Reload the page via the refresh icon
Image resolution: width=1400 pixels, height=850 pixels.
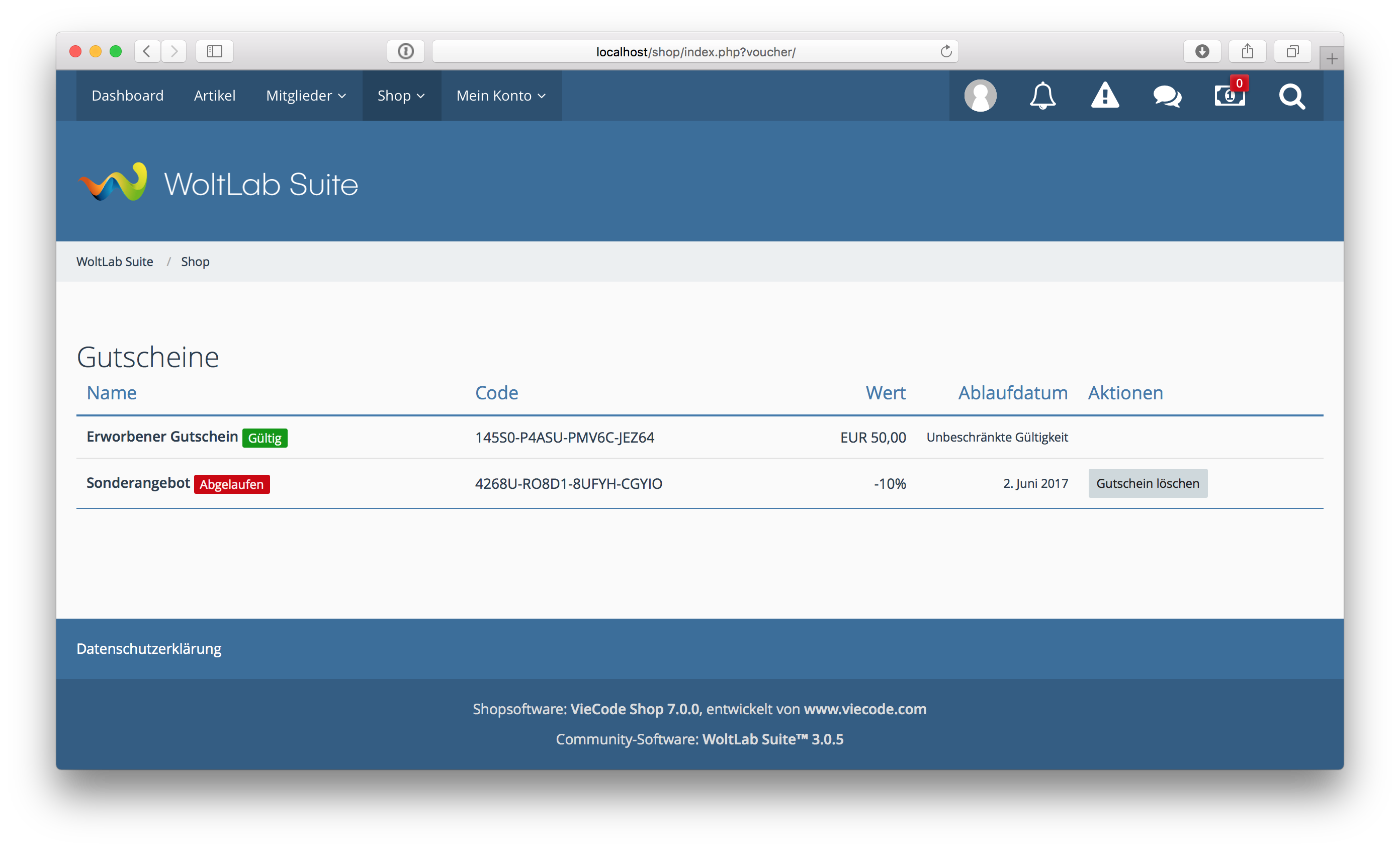coord(945,51)
